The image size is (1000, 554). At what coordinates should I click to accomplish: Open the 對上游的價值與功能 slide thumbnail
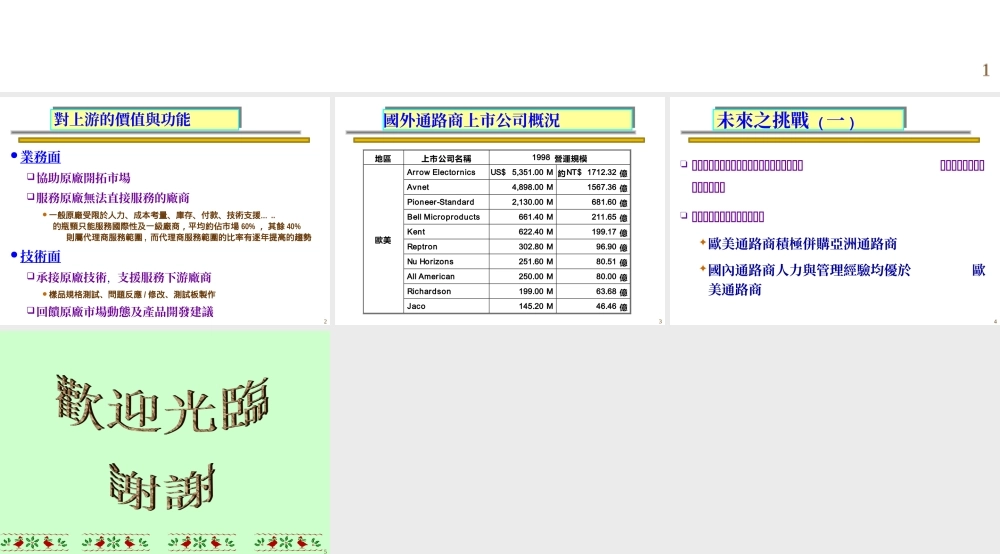(x=165, y=211)
